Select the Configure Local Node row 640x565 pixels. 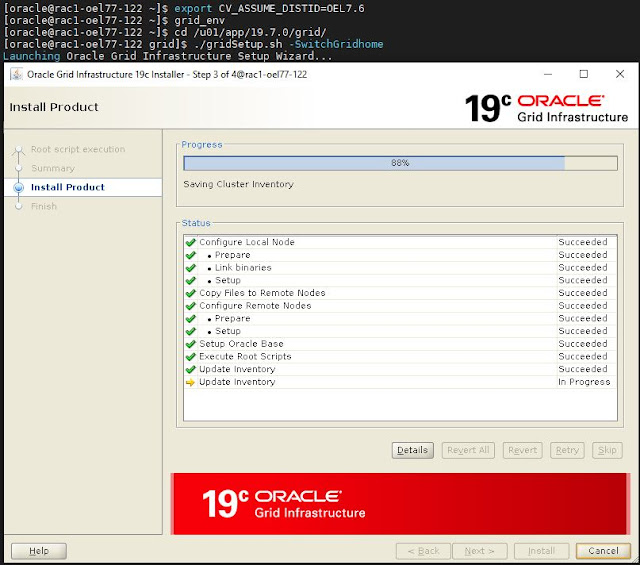(x=400, y=242)
